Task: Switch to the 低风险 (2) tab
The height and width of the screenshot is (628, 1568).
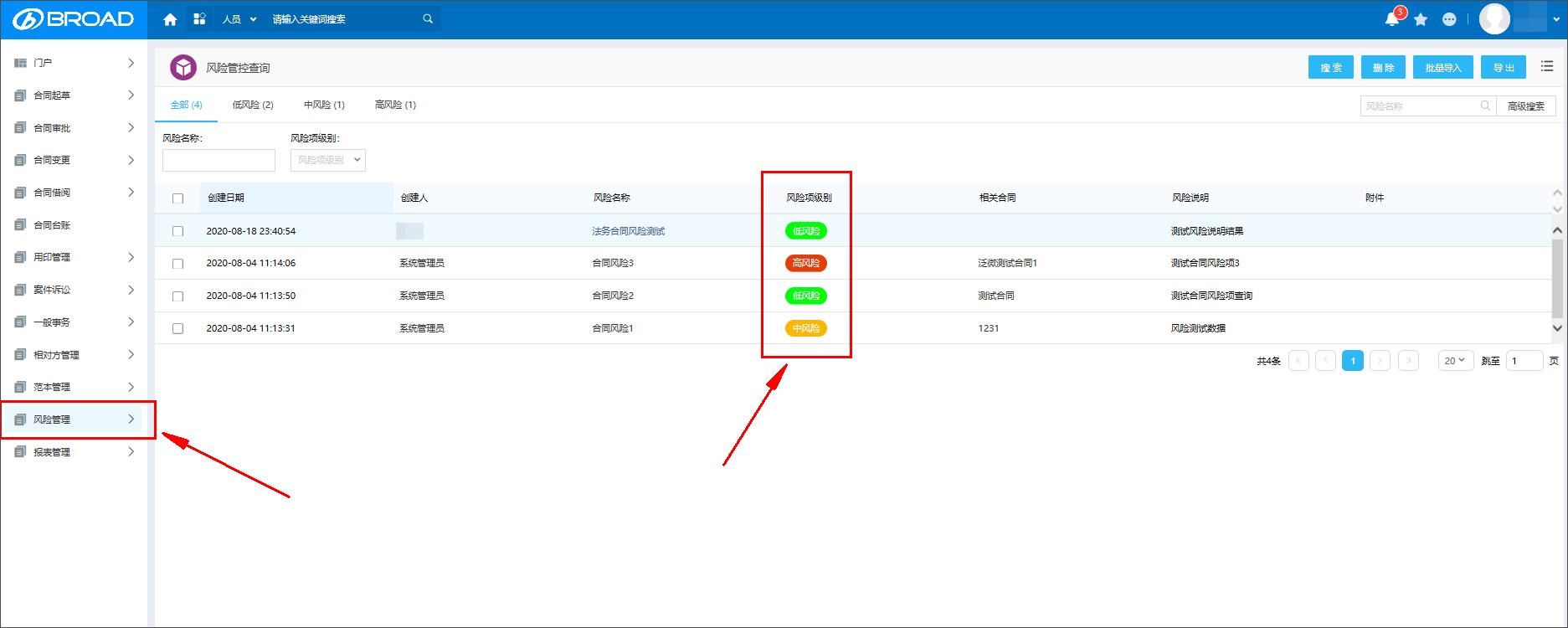Action: (x=253, y=105)
